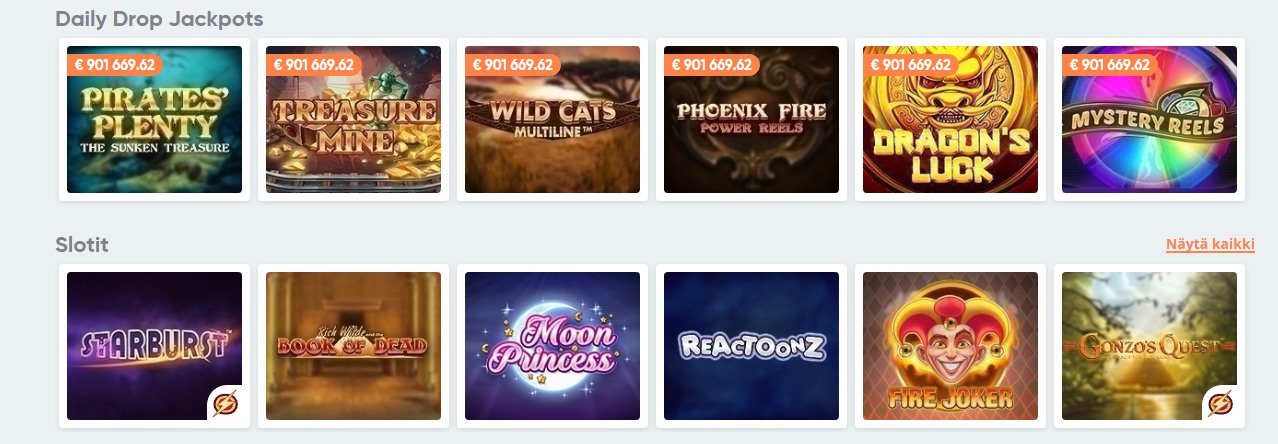Open the Starburst slot
Image resolution: width=1278 pixels, height=444 pixels.
click(x=154, y=346)
